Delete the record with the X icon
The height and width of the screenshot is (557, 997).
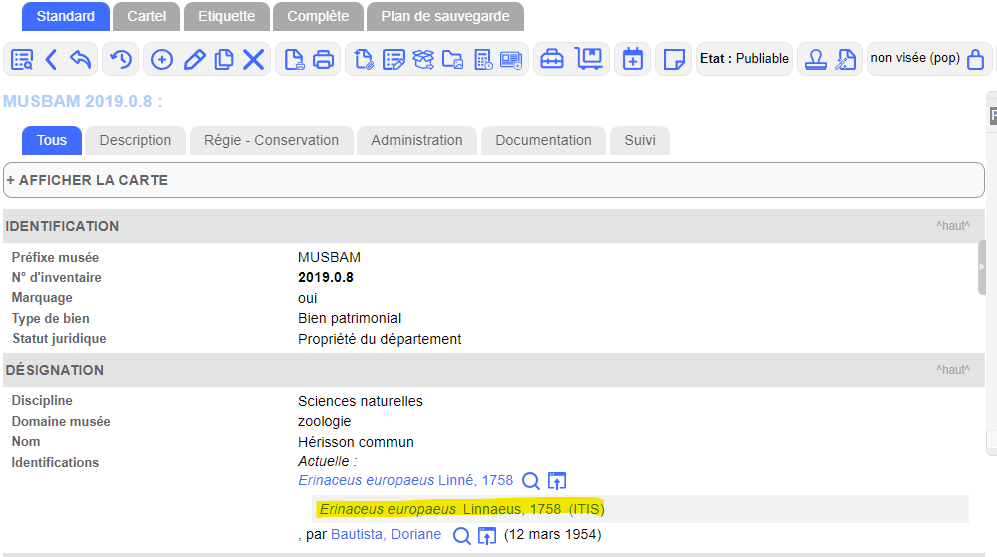coord(254,60)
